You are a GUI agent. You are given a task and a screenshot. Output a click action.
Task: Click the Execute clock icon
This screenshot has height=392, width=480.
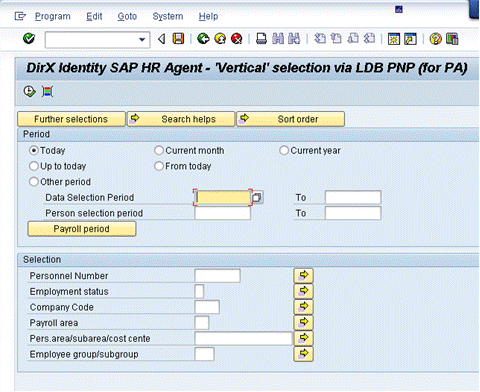point(29,91)
